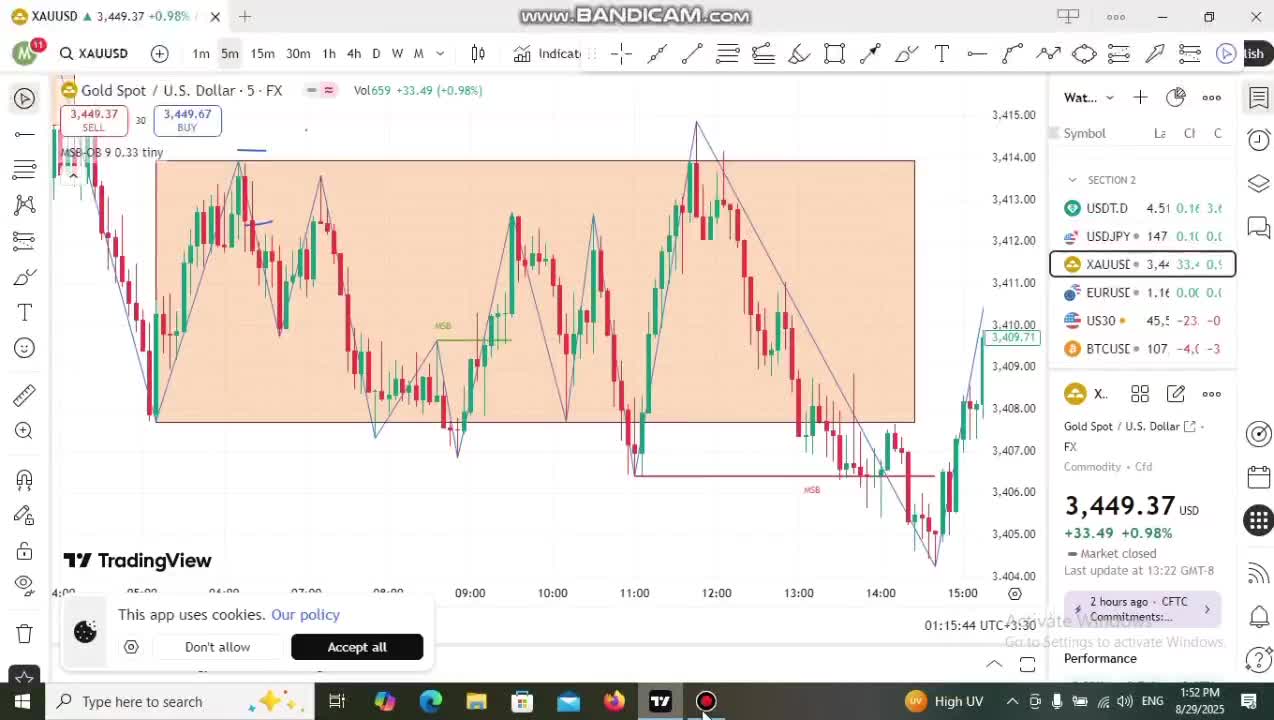
Task: Select the Text tool in left toolbar
Action: point(25,313)
